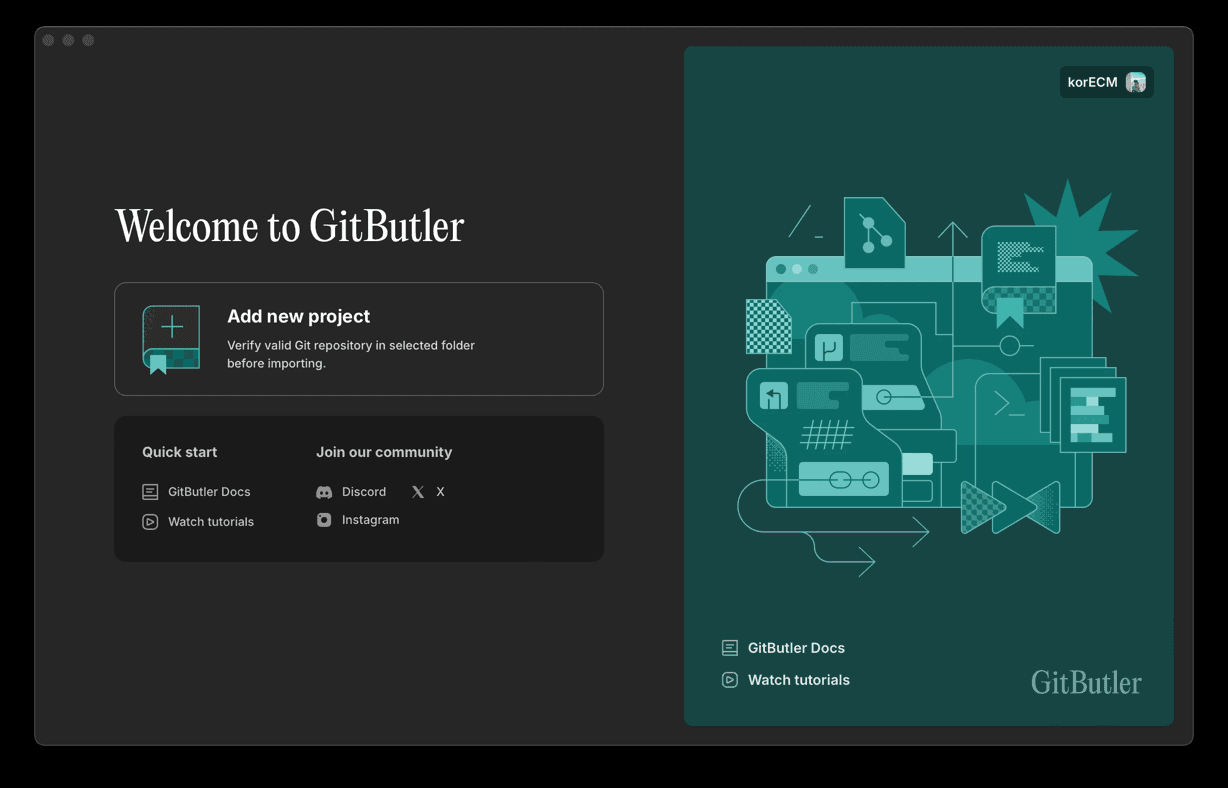Click the docs icon beside Quick start GitButler Docs
1228x788 pixels.
point(150,492)
